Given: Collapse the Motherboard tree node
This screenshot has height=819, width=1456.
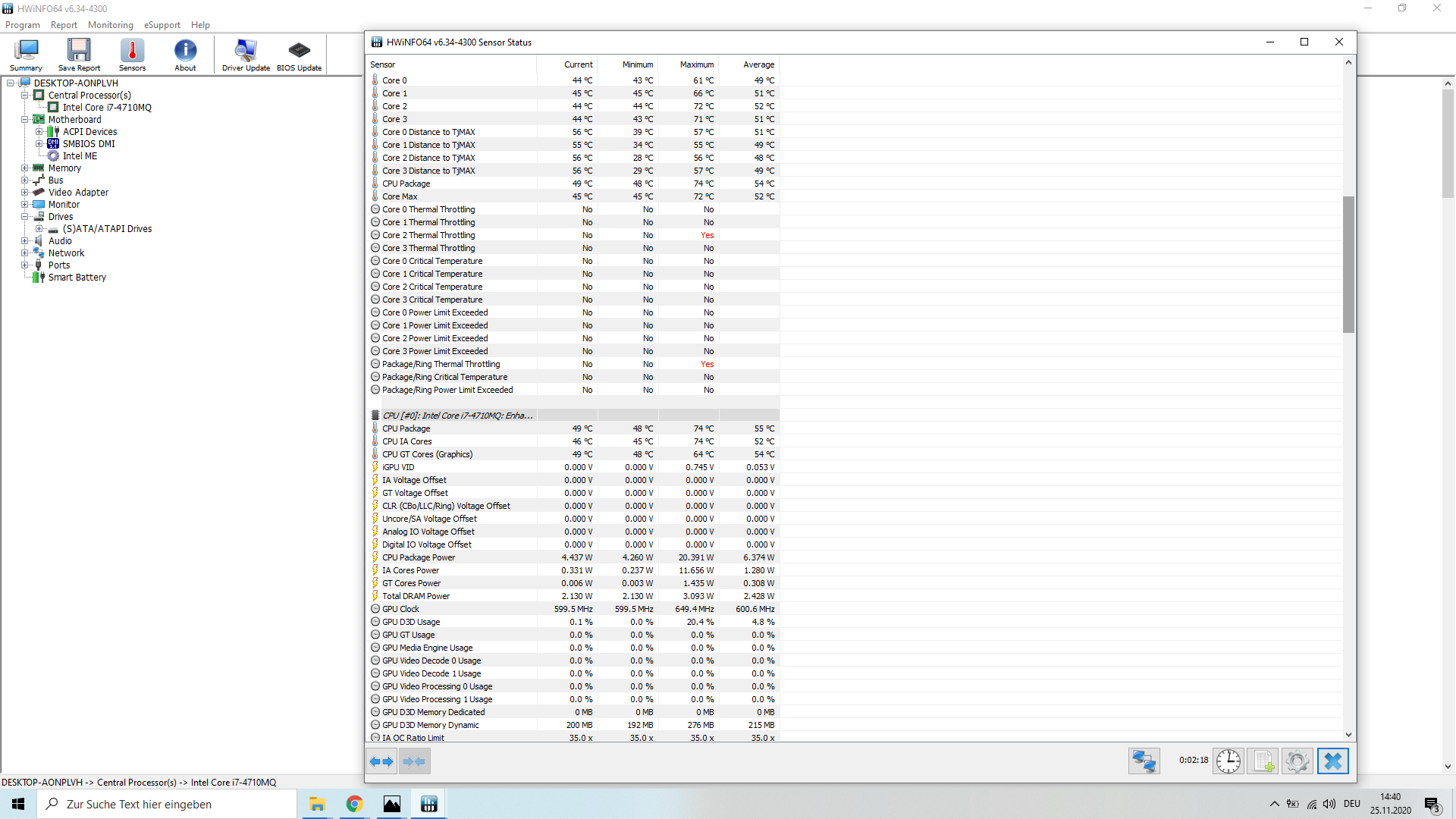Looking at the screenshot, I should (25, 120).
